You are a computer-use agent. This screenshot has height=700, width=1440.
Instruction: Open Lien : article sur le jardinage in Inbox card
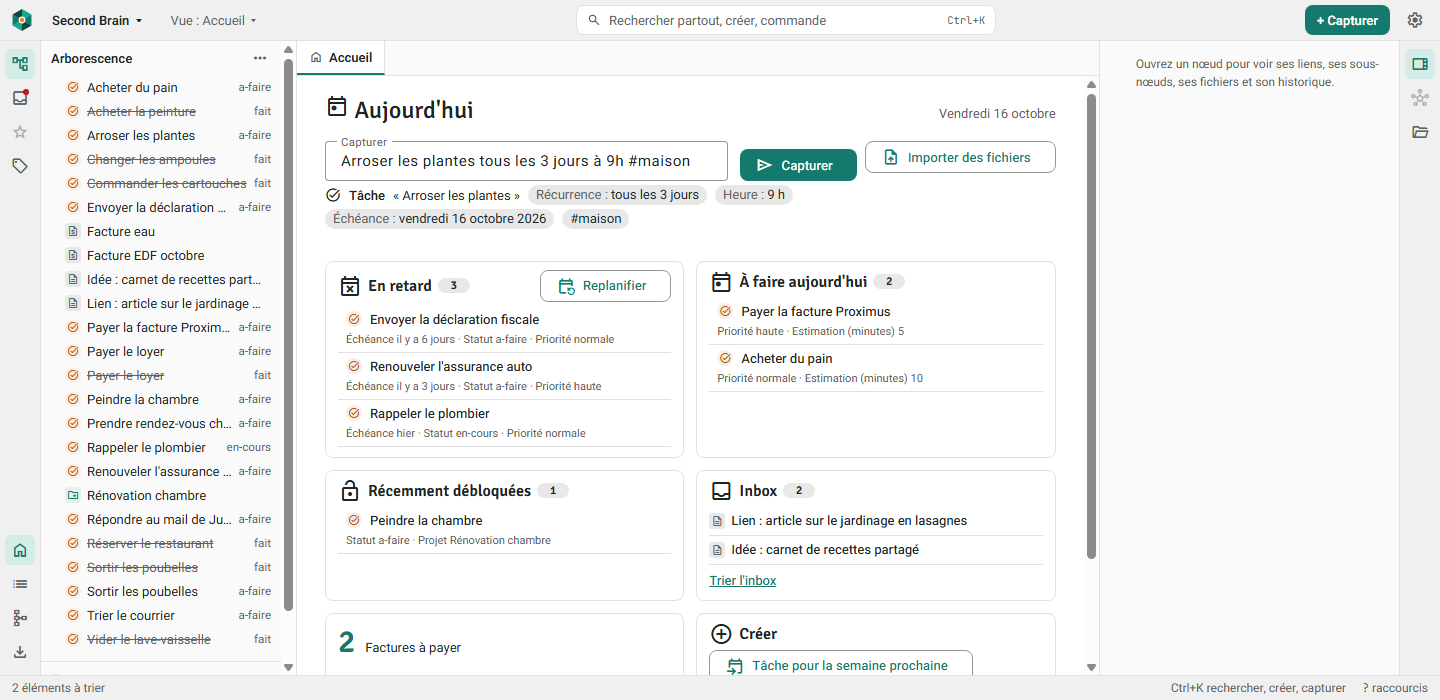(x=849, y=520)
